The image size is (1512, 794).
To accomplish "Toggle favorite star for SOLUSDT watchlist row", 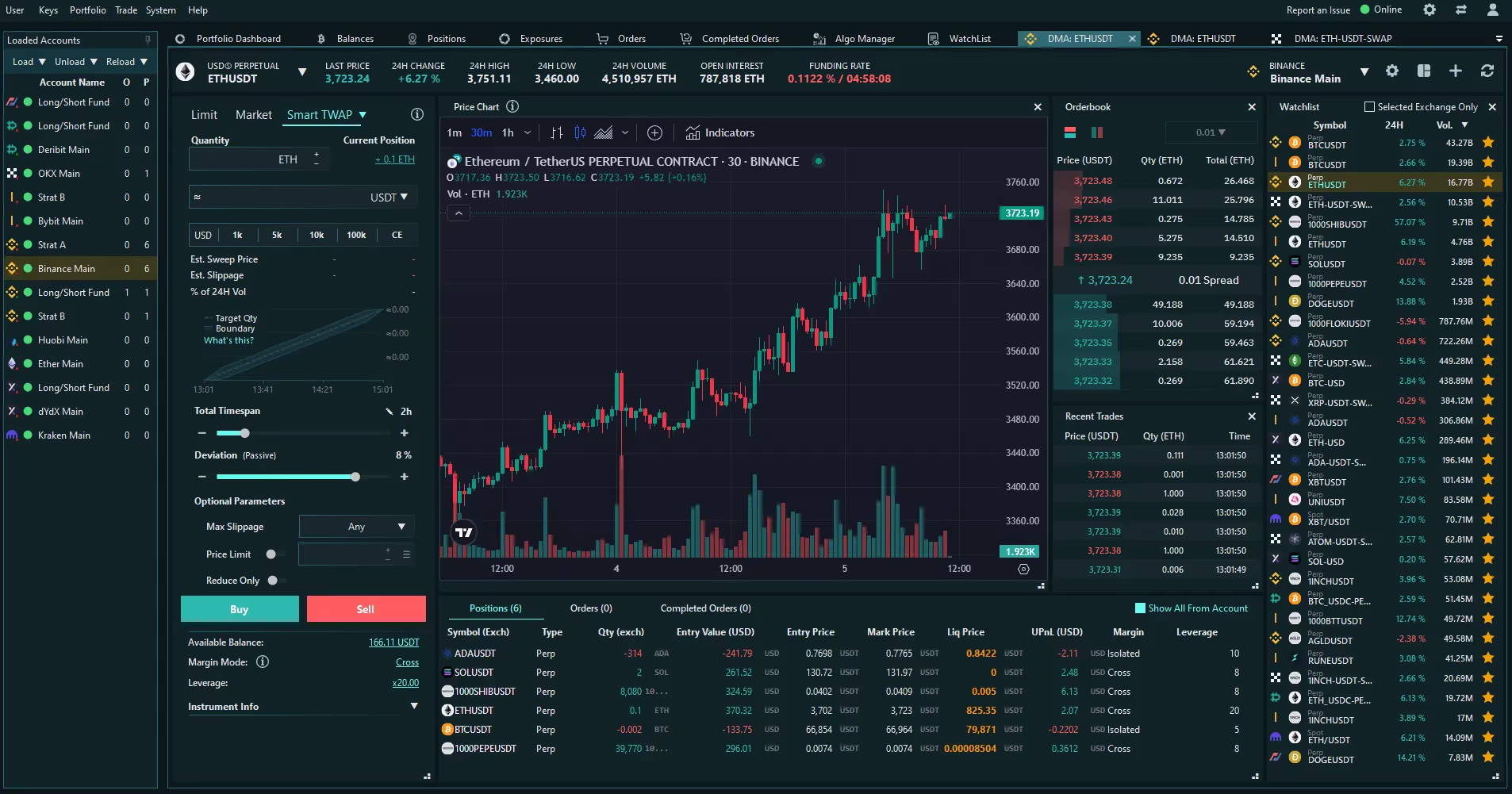I will 1488,262.
